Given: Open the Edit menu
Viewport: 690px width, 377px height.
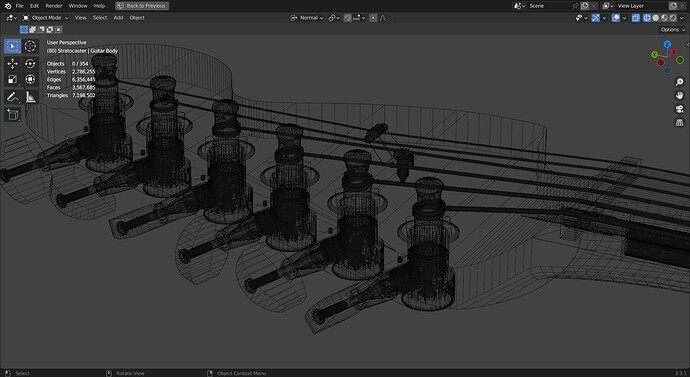Looking at the screenshot, I should click(x=34, y=6).
